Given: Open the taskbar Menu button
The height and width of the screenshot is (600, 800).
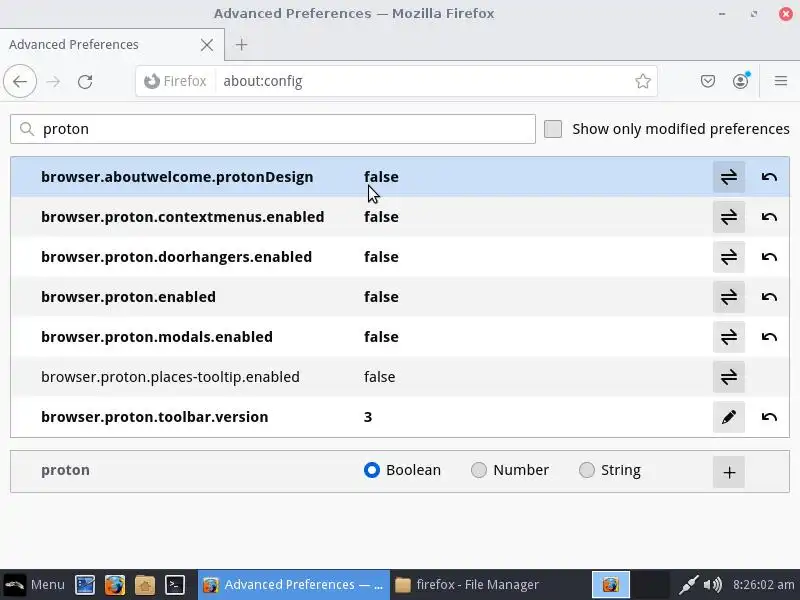Looking at the screenshot, I should coord(35,585).
